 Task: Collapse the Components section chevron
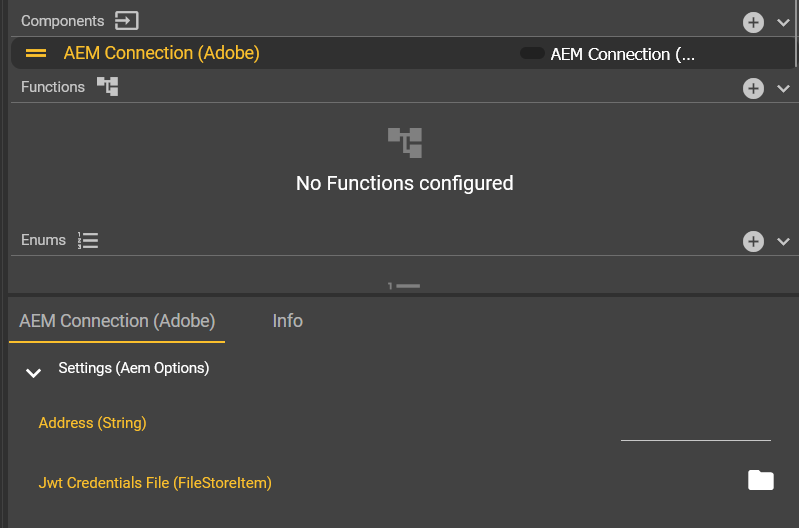[783, 21]
